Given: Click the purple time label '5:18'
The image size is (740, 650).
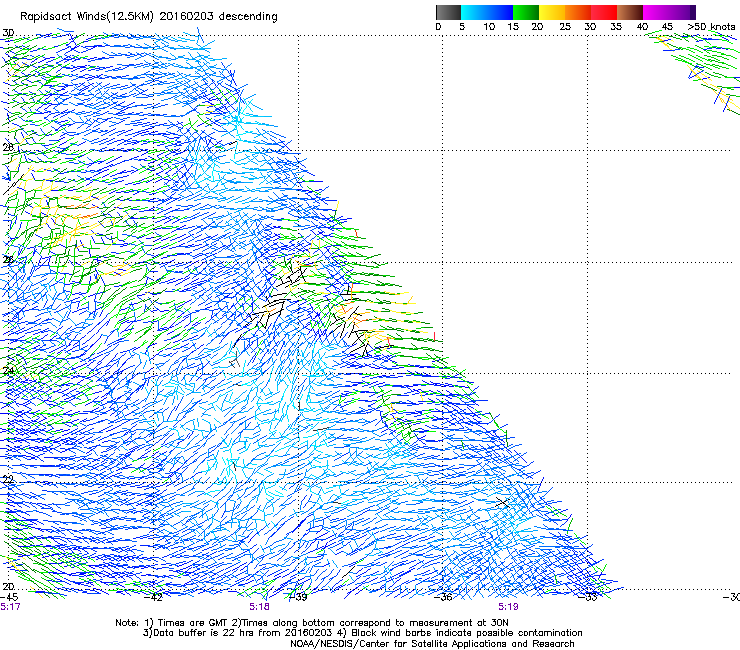Looking at the screenshot, I should pyautogui.click(x=260, y=607).
